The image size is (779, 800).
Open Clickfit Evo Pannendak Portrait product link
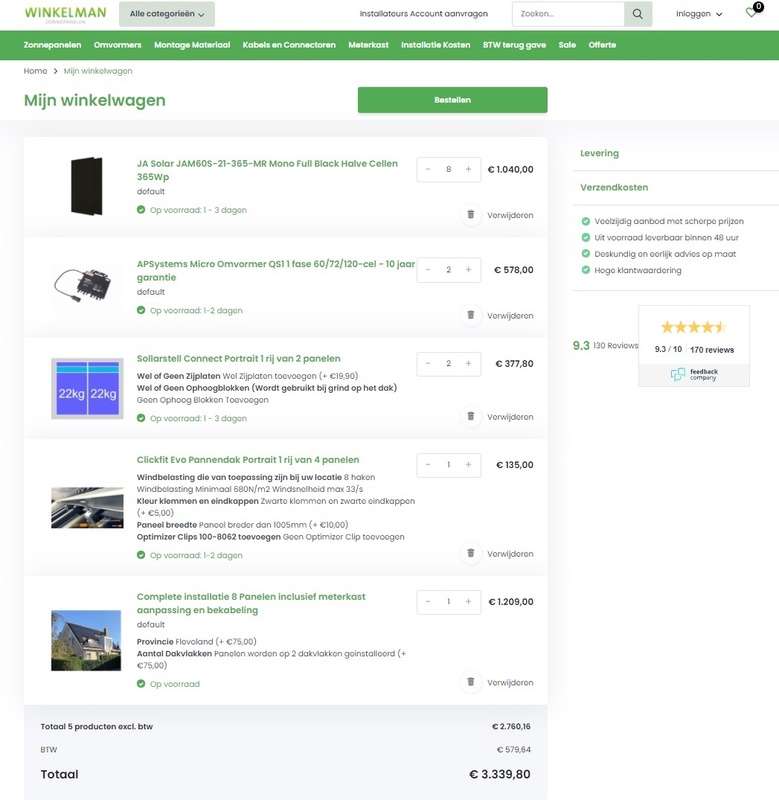pos(248,460)
